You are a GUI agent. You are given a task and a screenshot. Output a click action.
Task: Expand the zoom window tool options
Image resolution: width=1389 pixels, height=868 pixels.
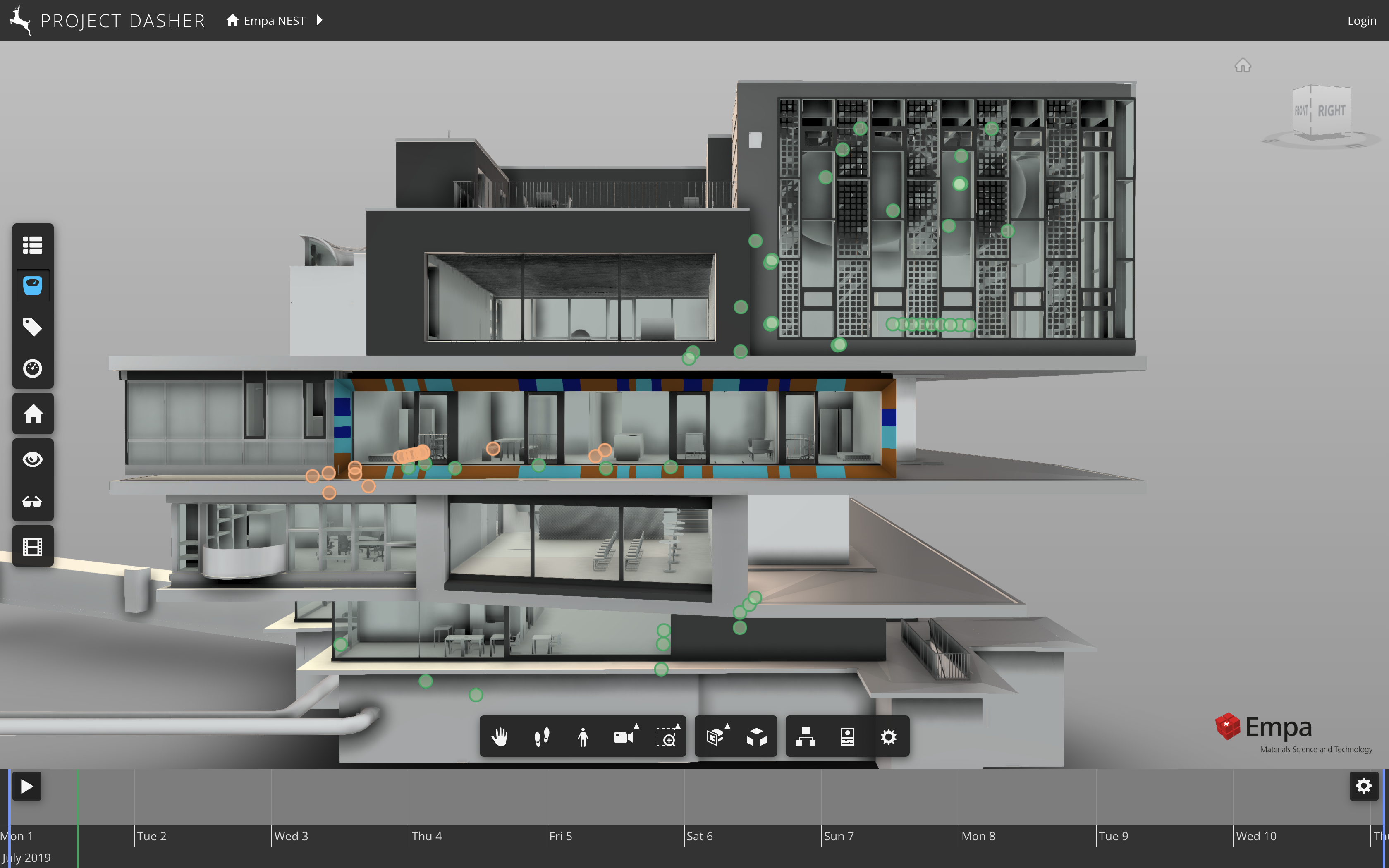pos(667,736)
